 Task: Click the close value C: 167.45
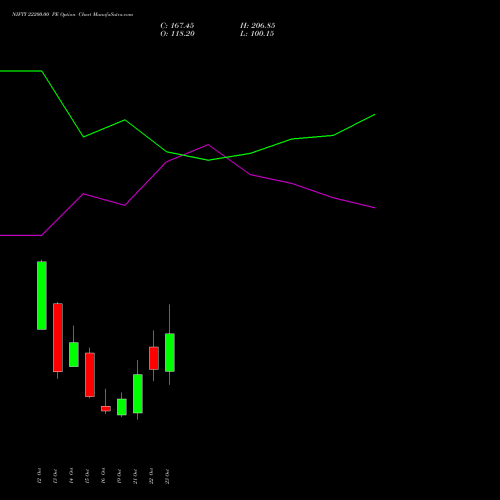pos(177,26)
